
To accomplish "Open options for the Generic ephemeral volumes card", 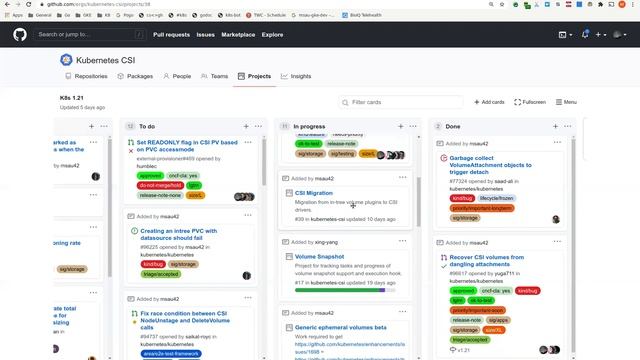I will [402, 312].
